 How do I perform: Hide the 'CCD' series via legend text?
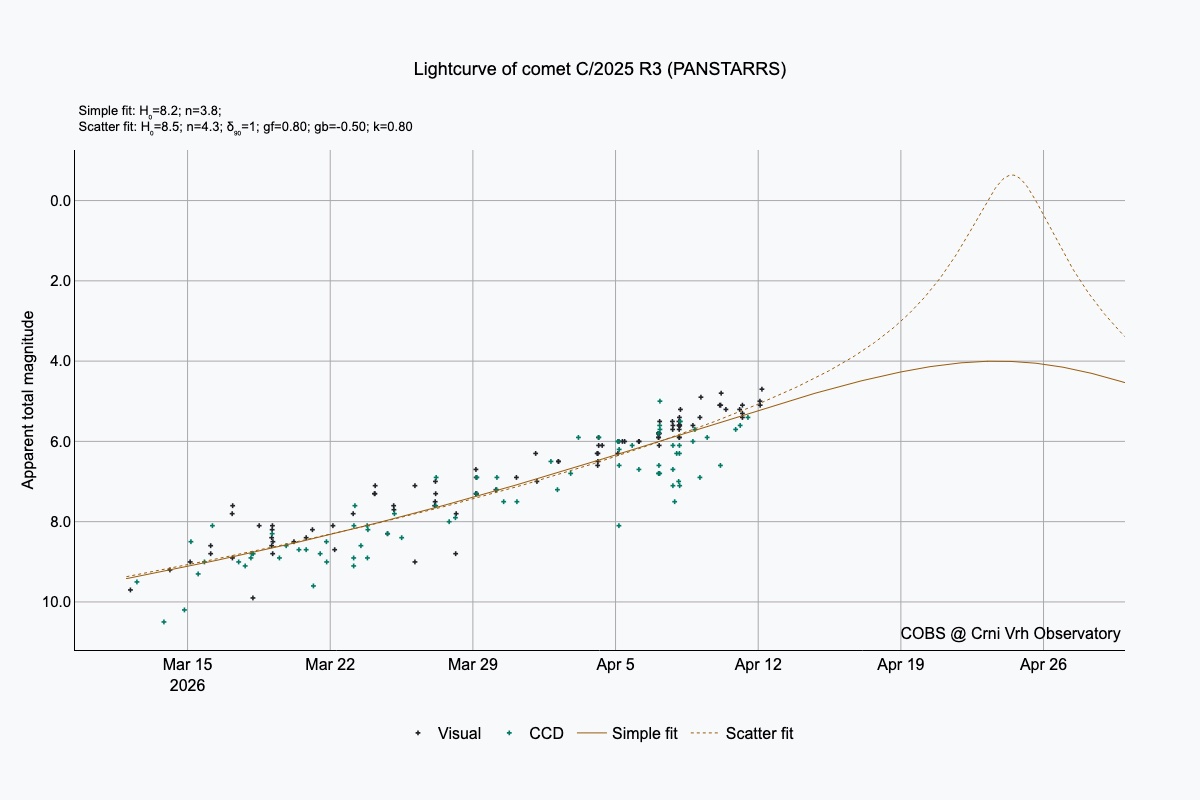click(546, 733)
